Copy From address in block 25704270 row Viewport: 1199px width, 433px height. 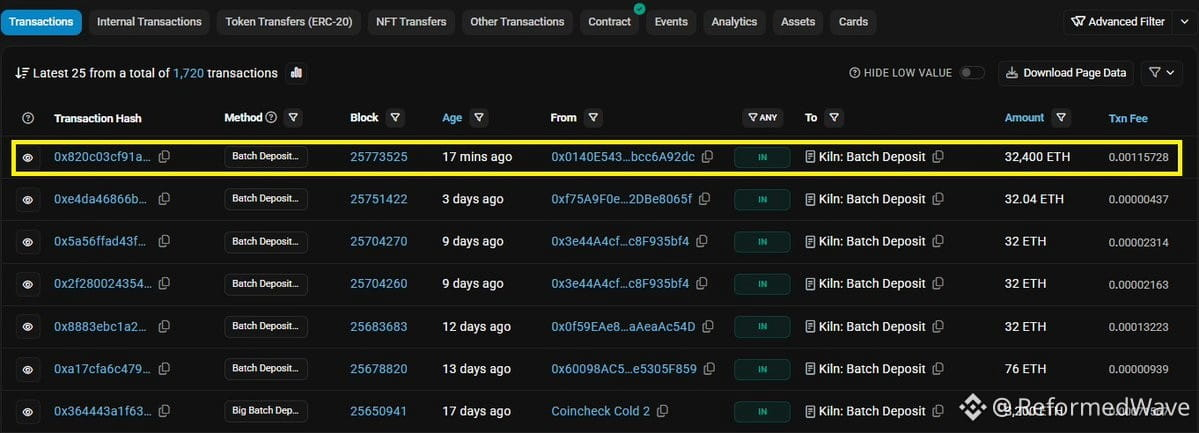pyautogui.click(x=702, y=241)
